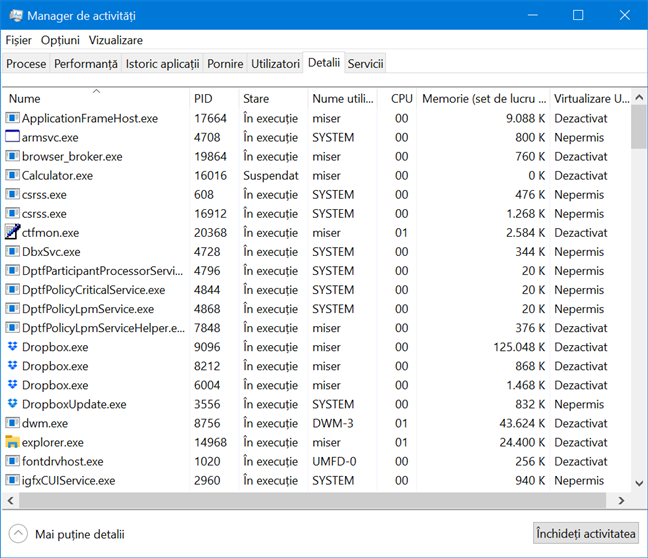Click the vertical scrollbar up arrow

(639, 98)
